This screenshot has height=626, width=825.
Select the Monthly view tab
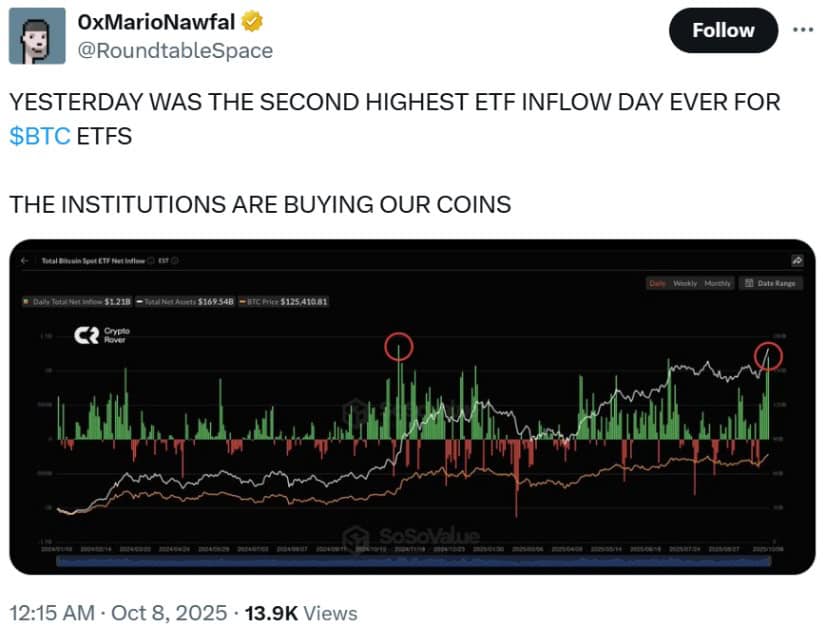tap(718, 283)
